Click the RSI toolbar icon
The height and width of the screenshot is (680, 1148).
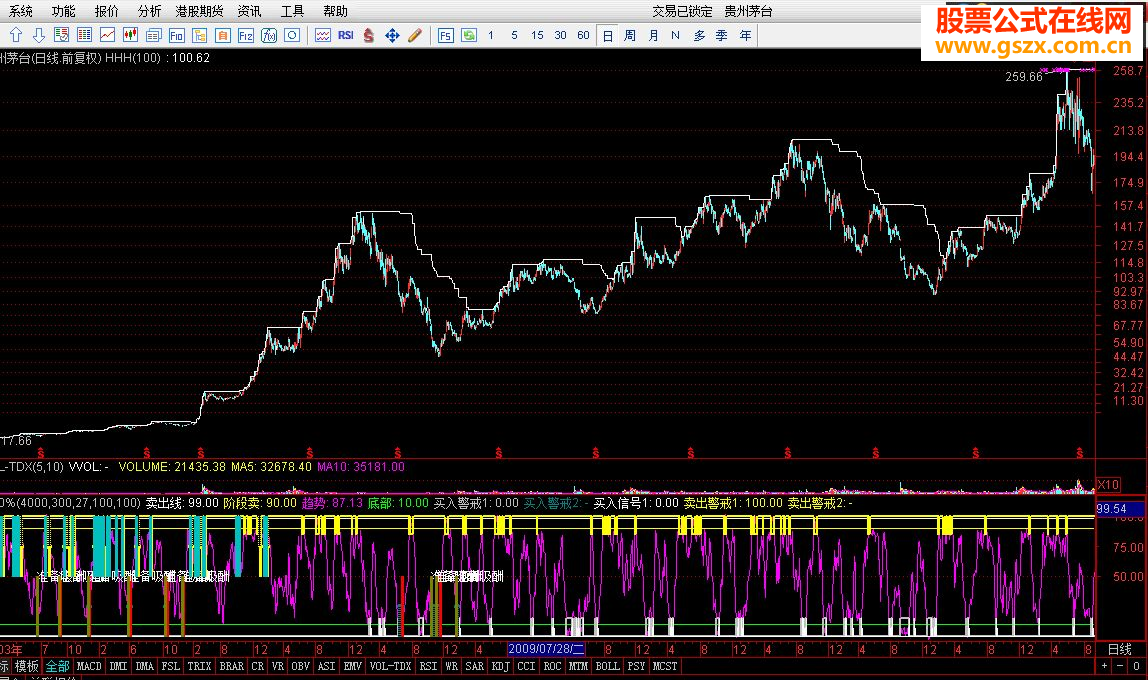(346, 35)
